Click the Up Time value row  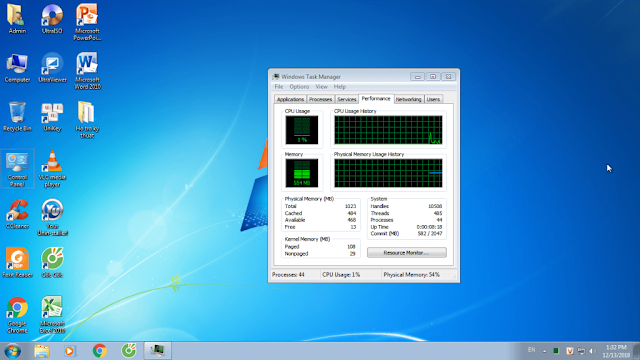tap(407, 227)
